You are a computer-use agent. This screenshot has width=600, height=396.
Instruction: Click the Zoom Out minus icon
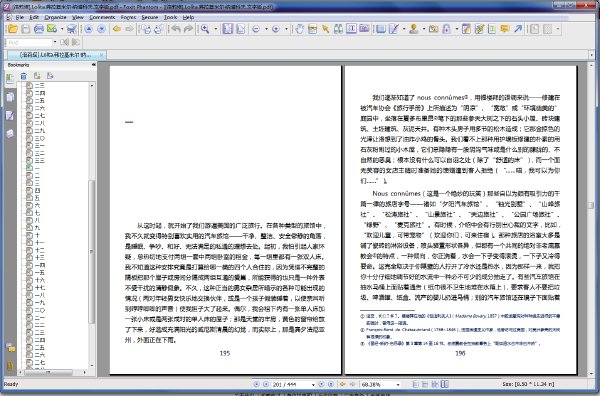pos(256,29)
